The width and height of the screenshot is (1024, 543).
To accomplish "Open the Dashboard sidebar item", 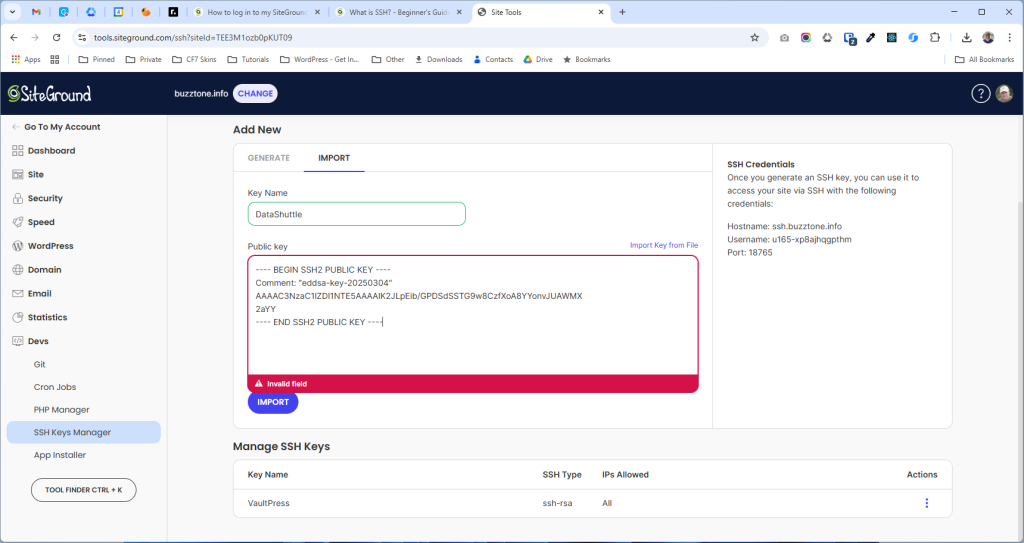I will click(51, 151).
